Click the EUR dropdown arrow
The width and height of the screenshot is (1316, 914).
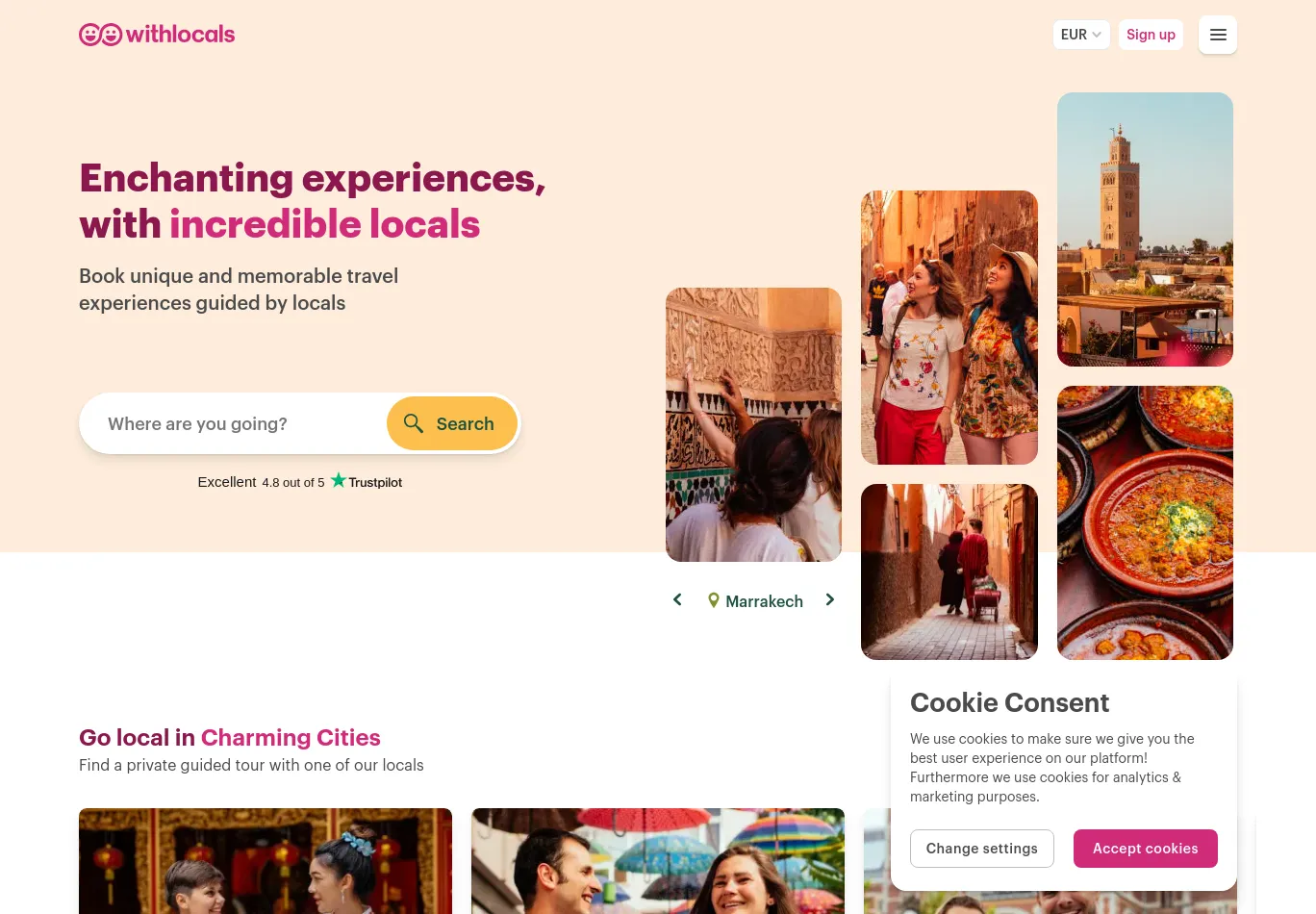click(1097, 35)
